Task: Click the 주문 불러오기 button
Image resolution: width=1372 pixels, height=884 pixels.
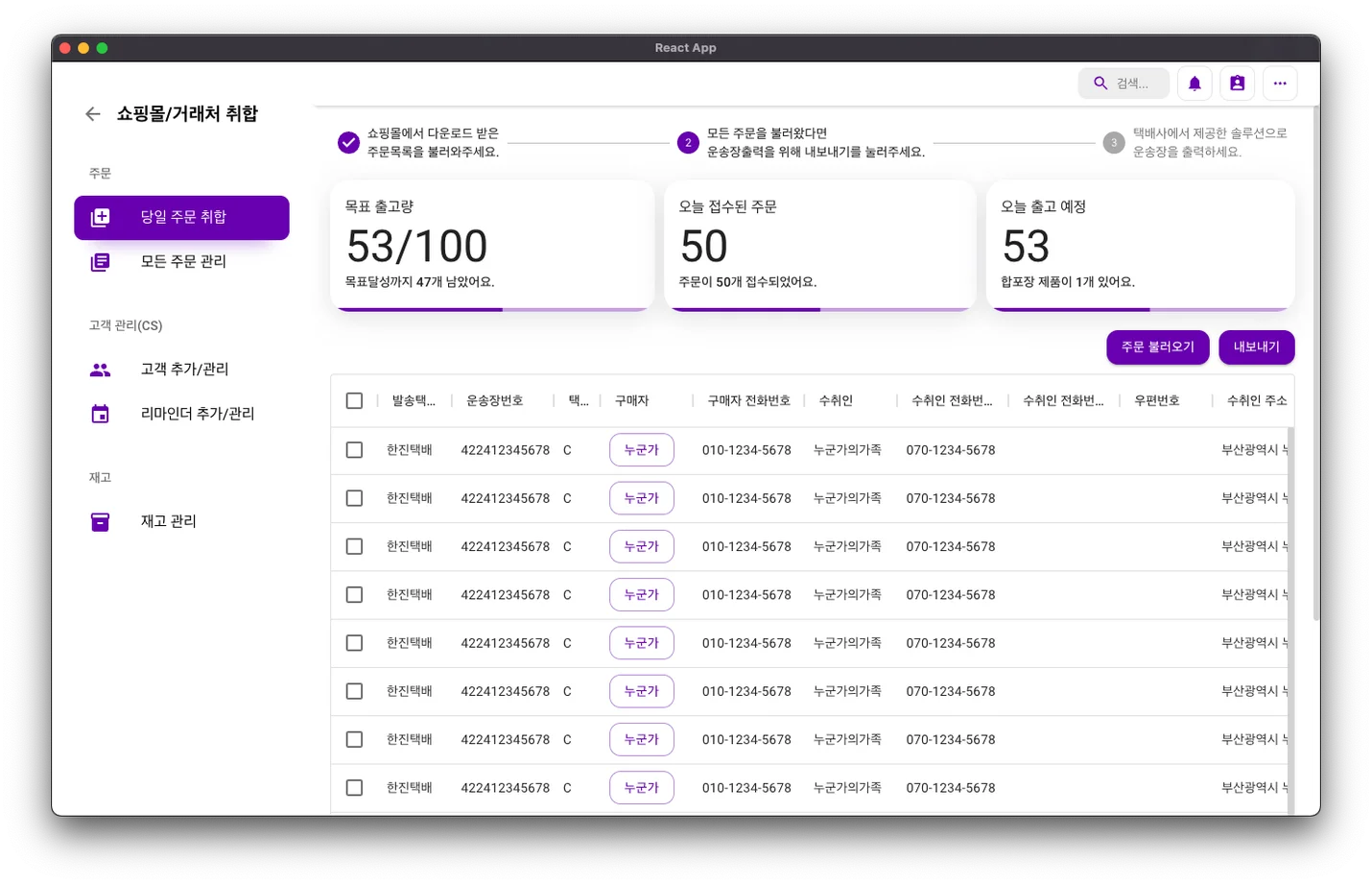Action: tap(1158, 347)
